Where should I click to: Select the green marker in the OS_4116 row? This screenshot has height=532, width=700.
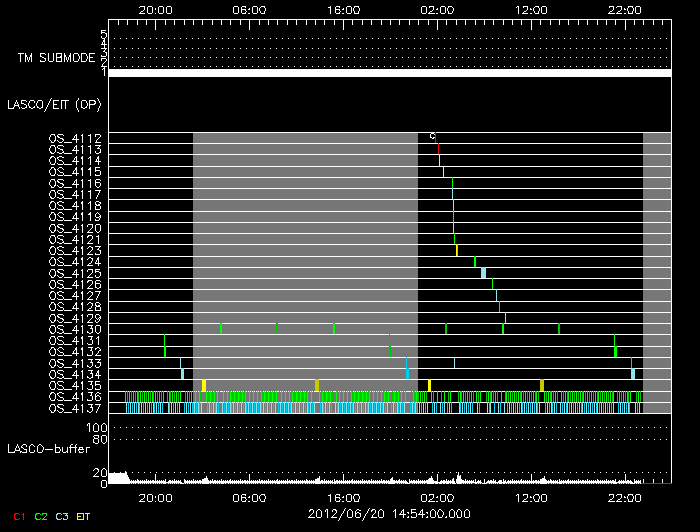pos(452,183)
